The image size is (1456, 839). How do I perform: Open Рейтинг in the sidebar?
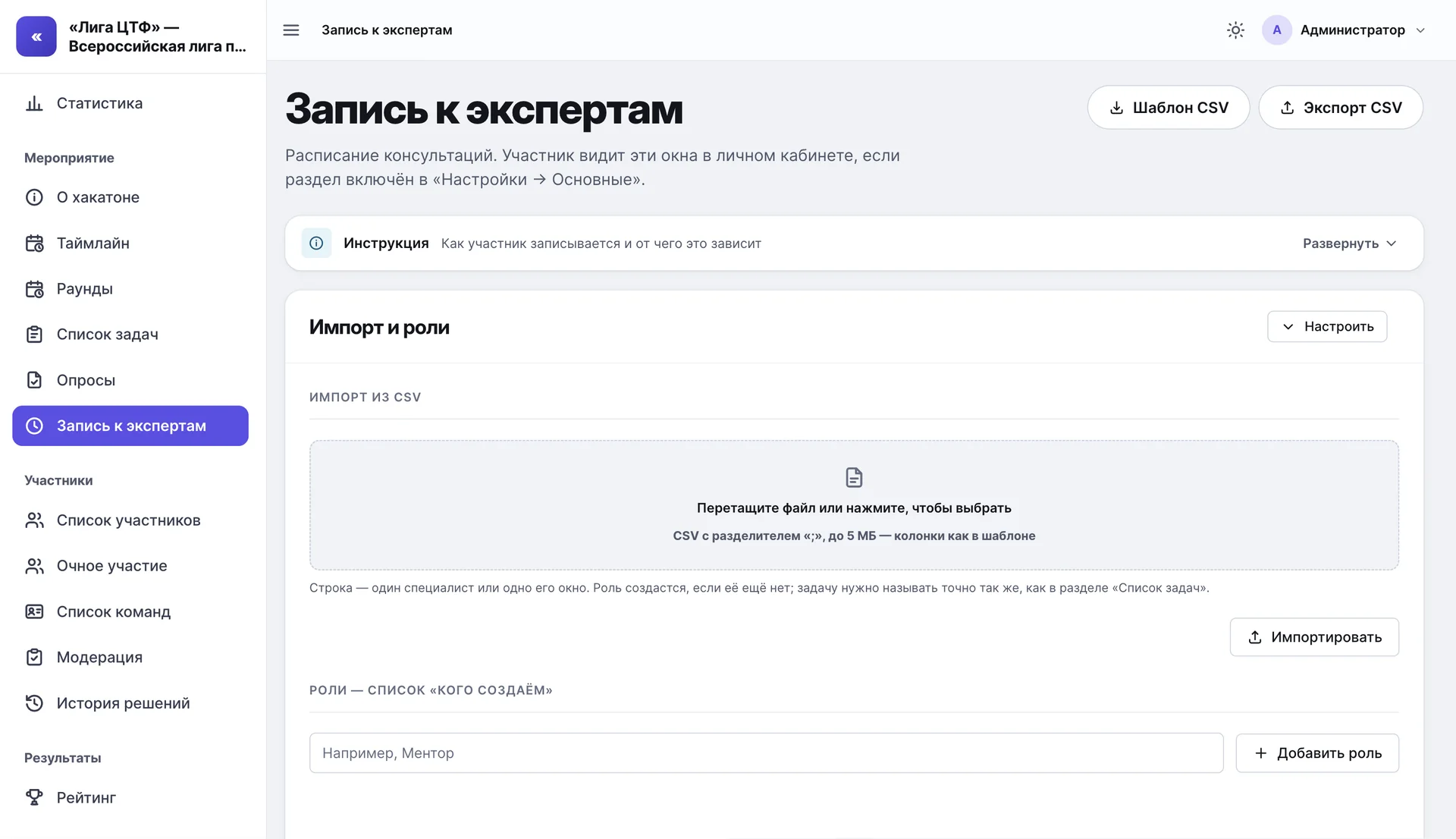pyautogui.click(x=130, y=797)
